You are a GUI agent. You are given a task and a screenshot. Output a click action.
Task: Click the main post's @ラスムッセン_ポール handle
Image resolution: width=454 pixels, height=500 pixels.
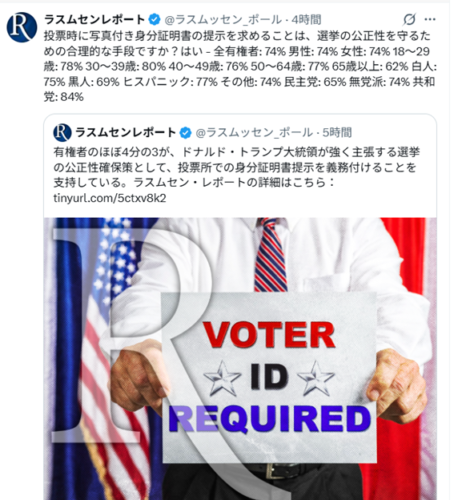[223, 20]
